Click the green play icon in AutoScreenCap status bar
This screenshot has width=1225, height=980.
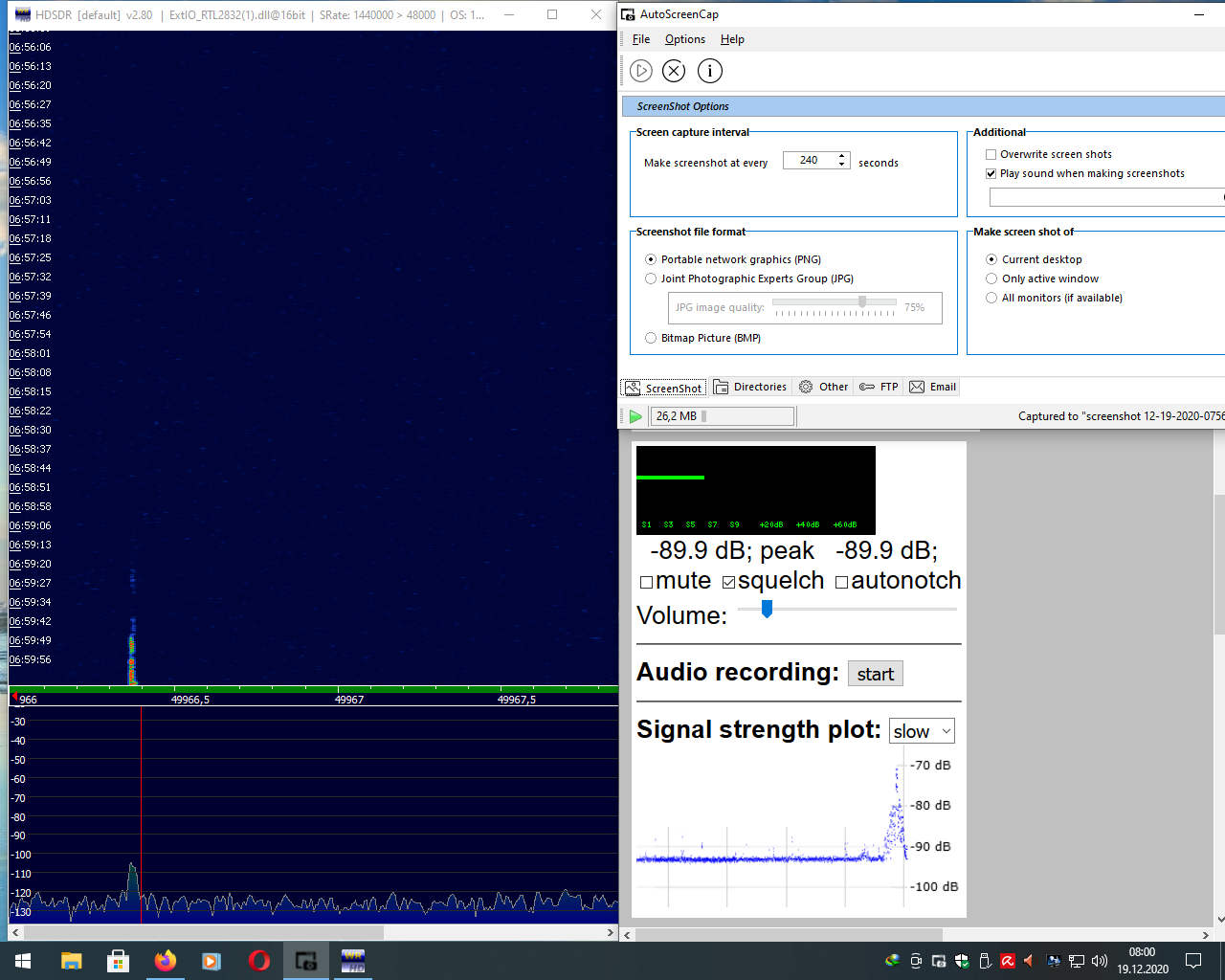tap(635, 416)
